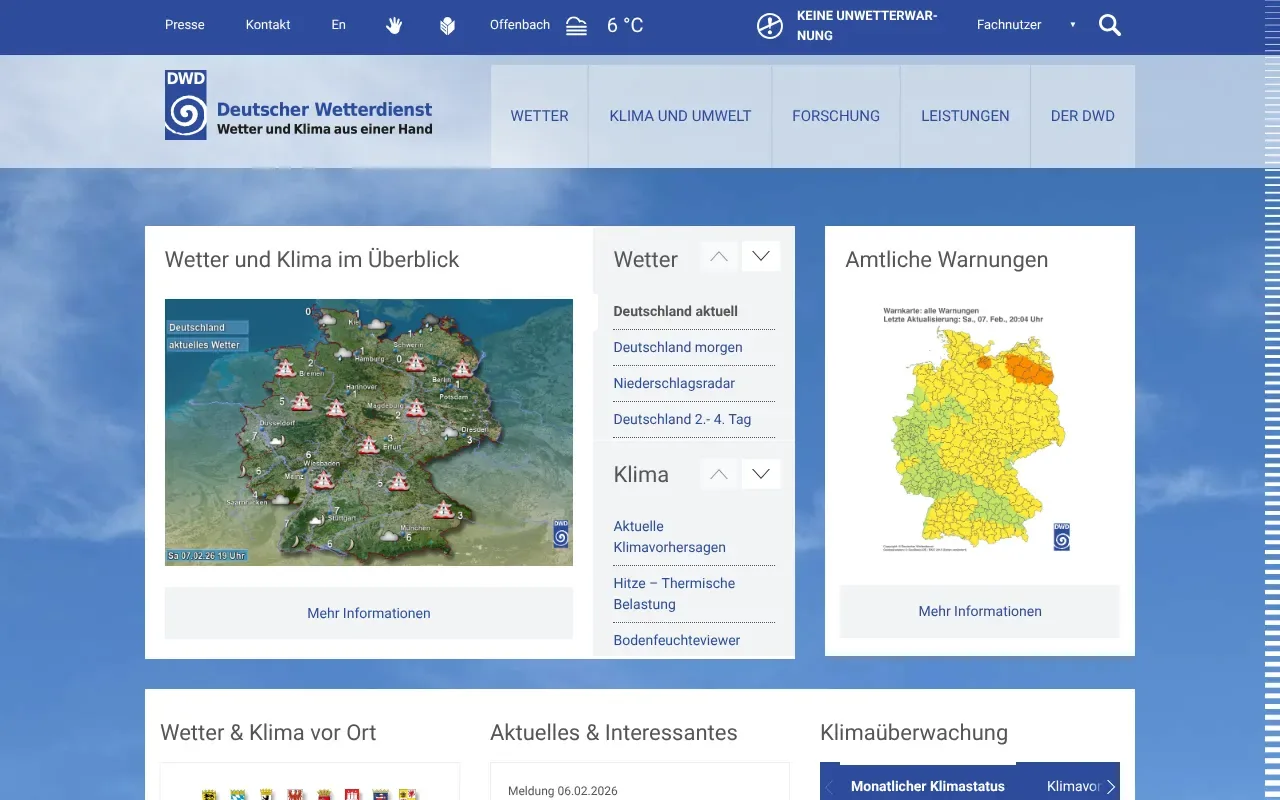Open the KLIMA UND UMWELT menu
Viewport: 1280px width, 800px height.
680,116
